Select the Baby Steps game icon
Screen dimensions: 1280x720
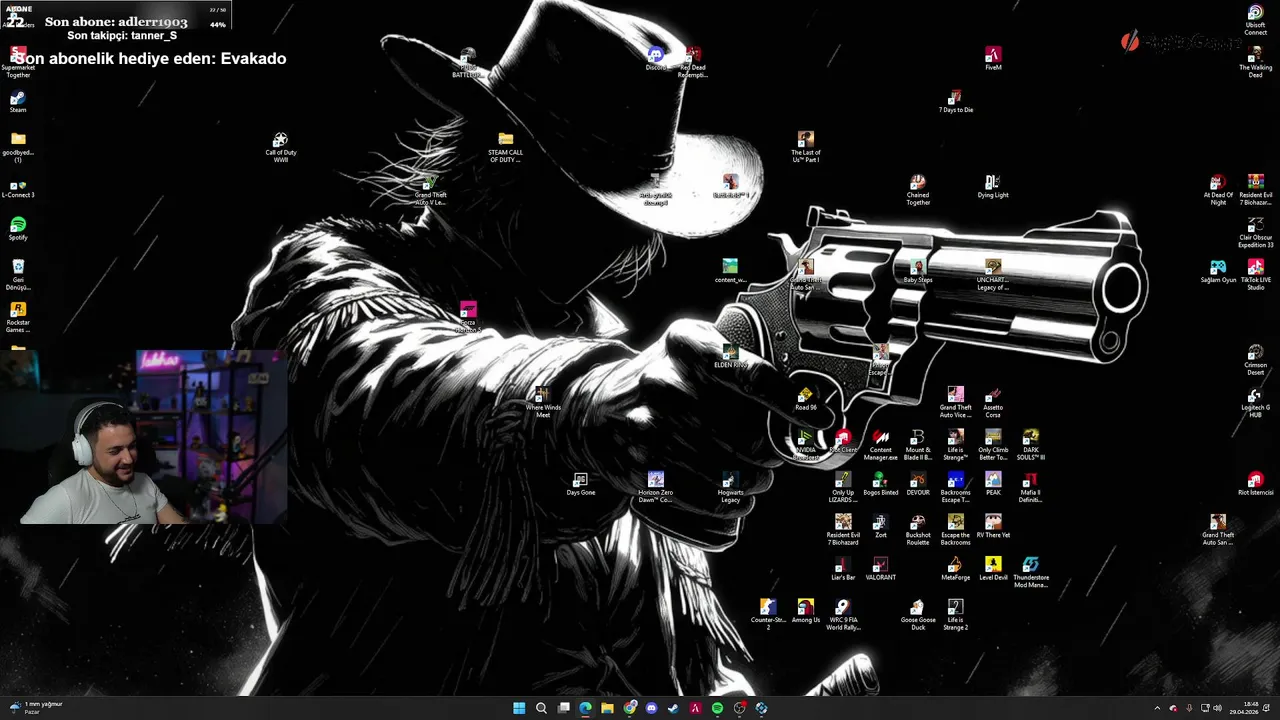[918, 271]
